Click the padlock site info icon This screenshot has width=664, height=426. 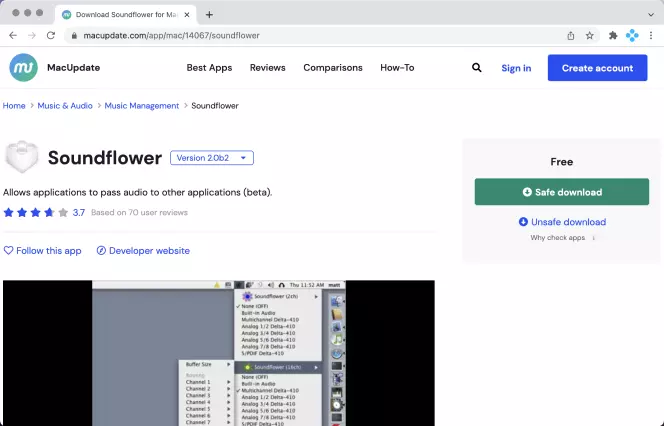coord(74,36)
